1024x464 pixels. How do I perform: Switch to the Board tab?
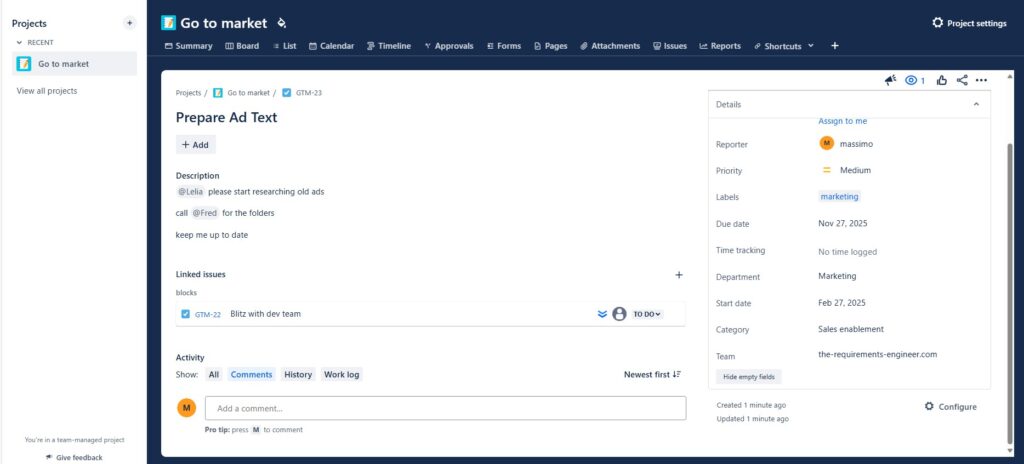(242, 46)
